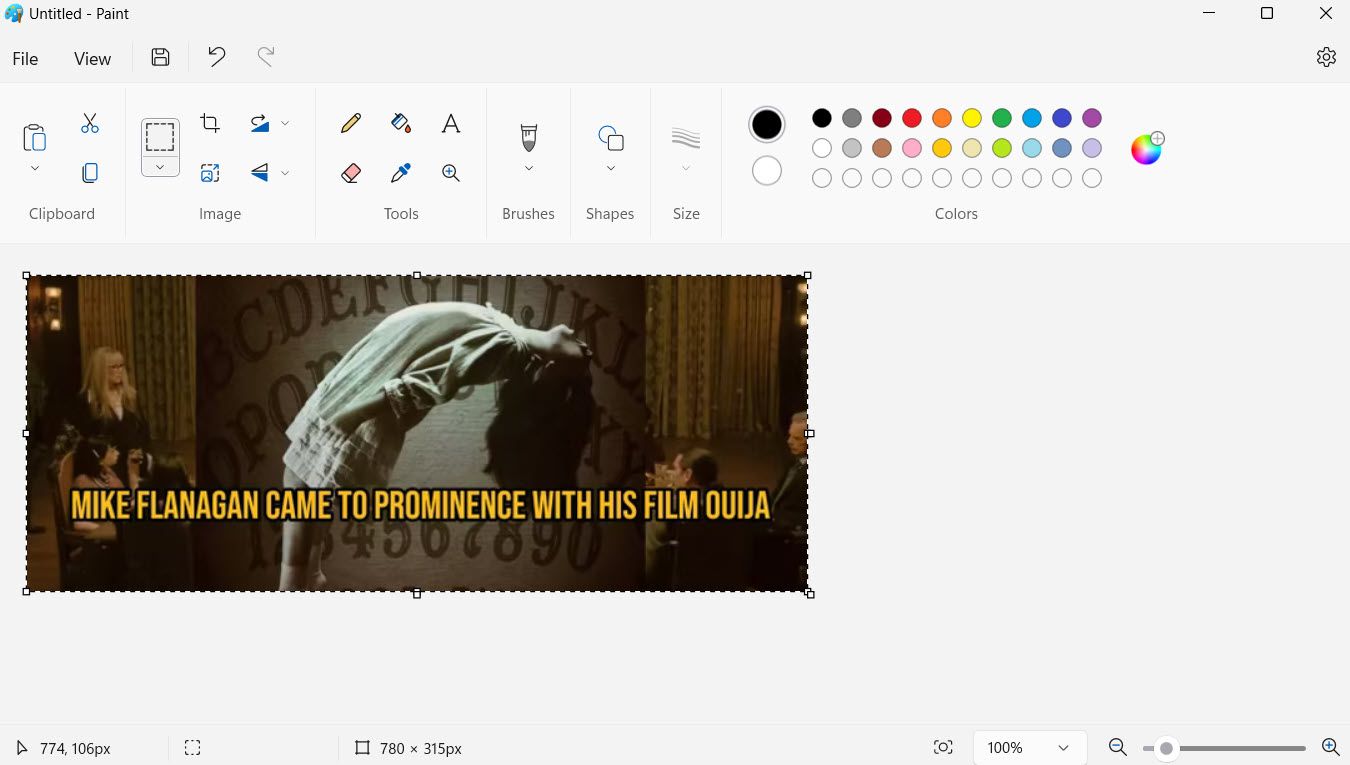Image resolution: width=1350 pixels, height=765 pixels.
Task: Select the Pencil tool
Action: (x=350, y=123)
